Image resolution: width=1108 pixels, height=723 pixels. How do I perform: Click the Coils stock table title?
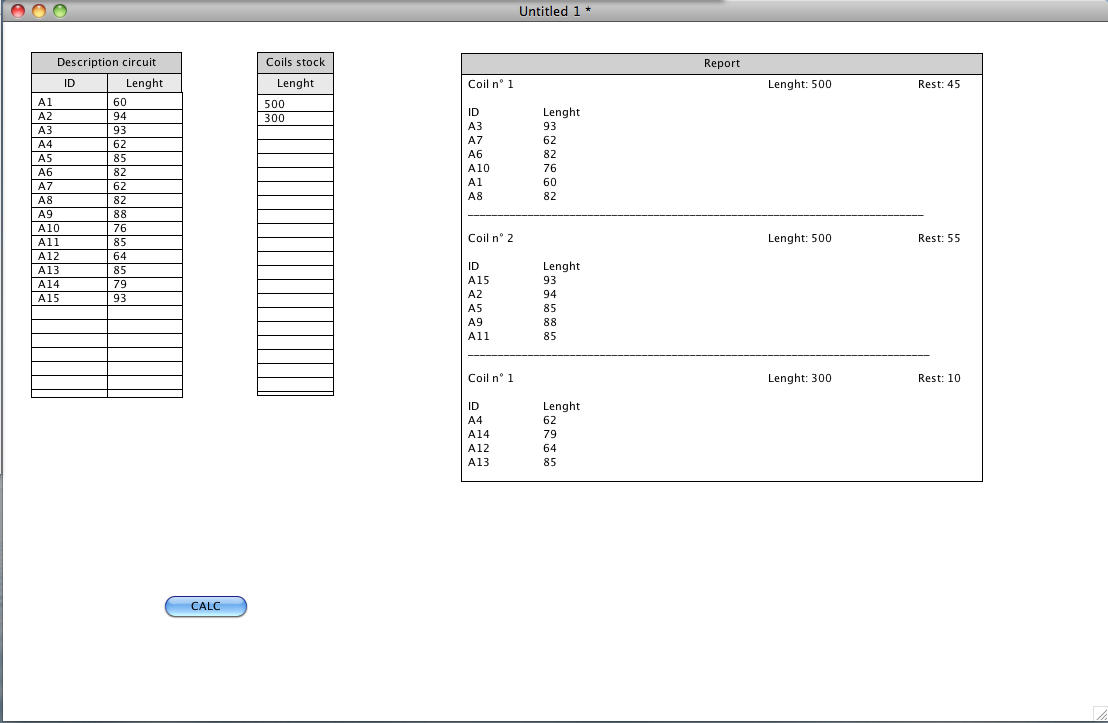coord(295,62)
